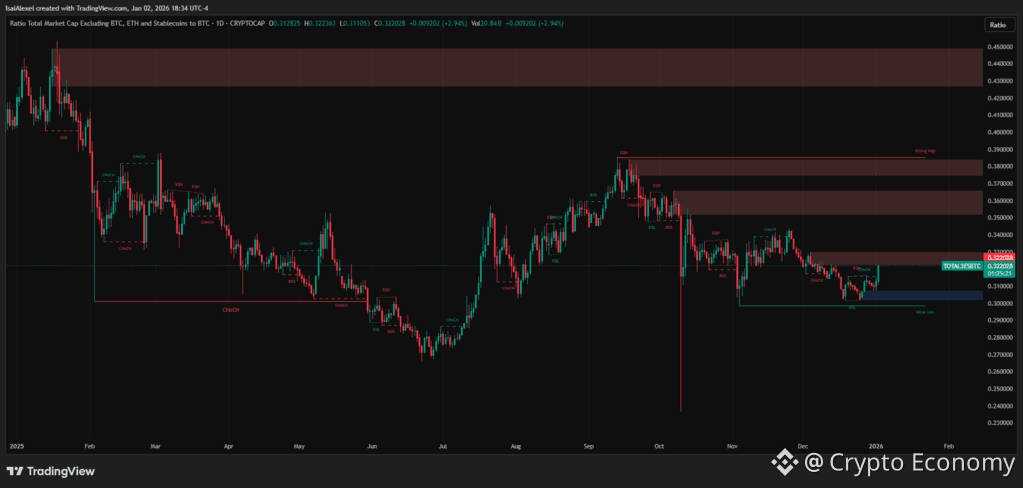
Task: Click 0.250000 on the price axis
Action: 1000,389
